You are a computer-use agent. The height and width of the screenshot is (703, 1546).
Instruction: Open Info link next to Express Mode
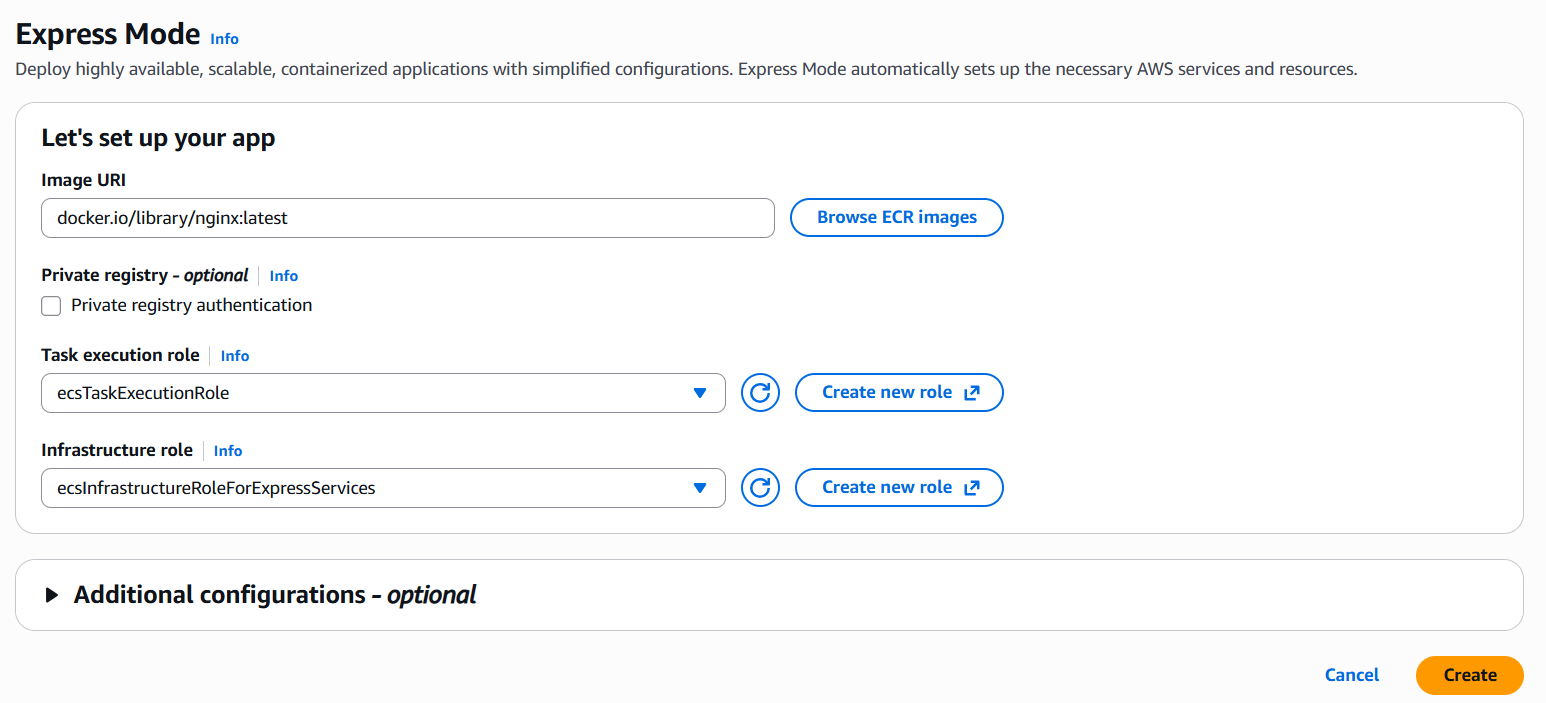[224, 39]
